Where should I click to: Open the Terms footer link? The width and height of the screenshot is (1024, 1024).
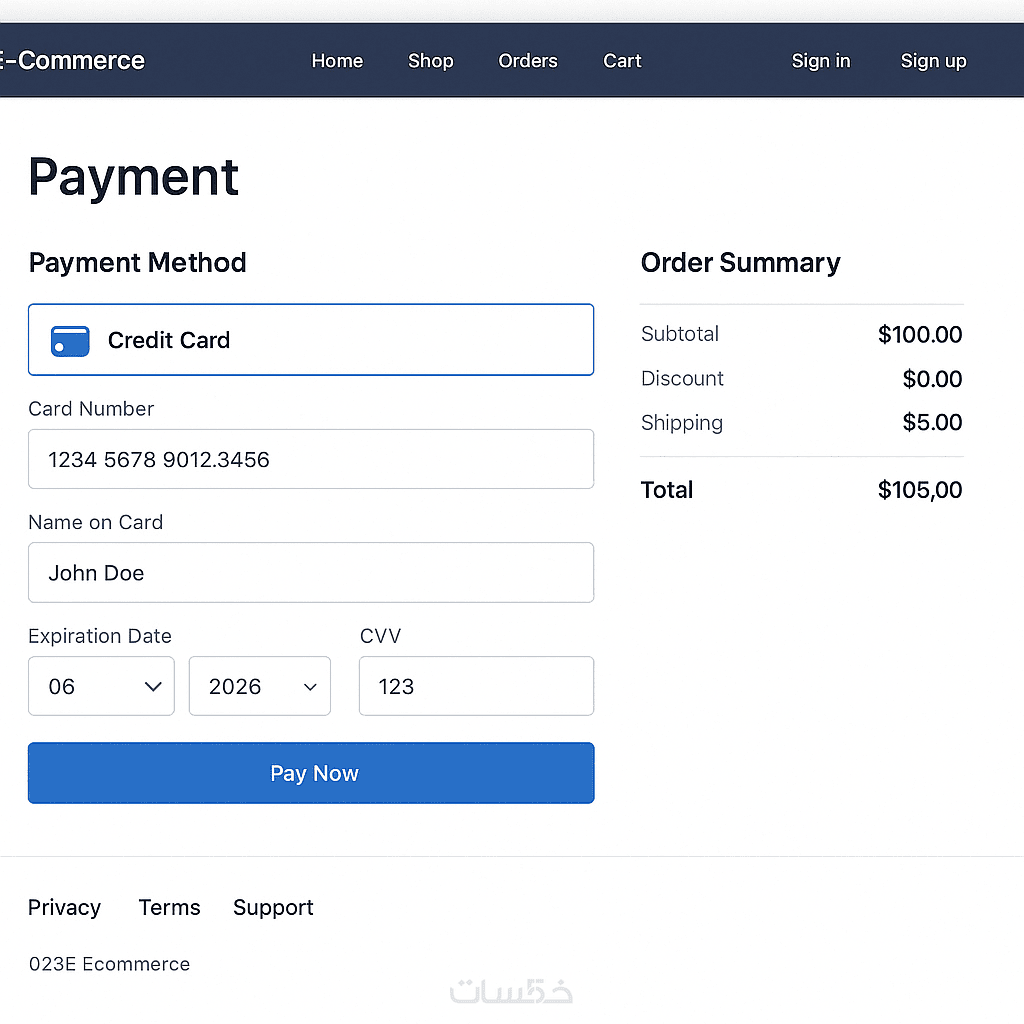pyautogui.click(x=169, y=907)
